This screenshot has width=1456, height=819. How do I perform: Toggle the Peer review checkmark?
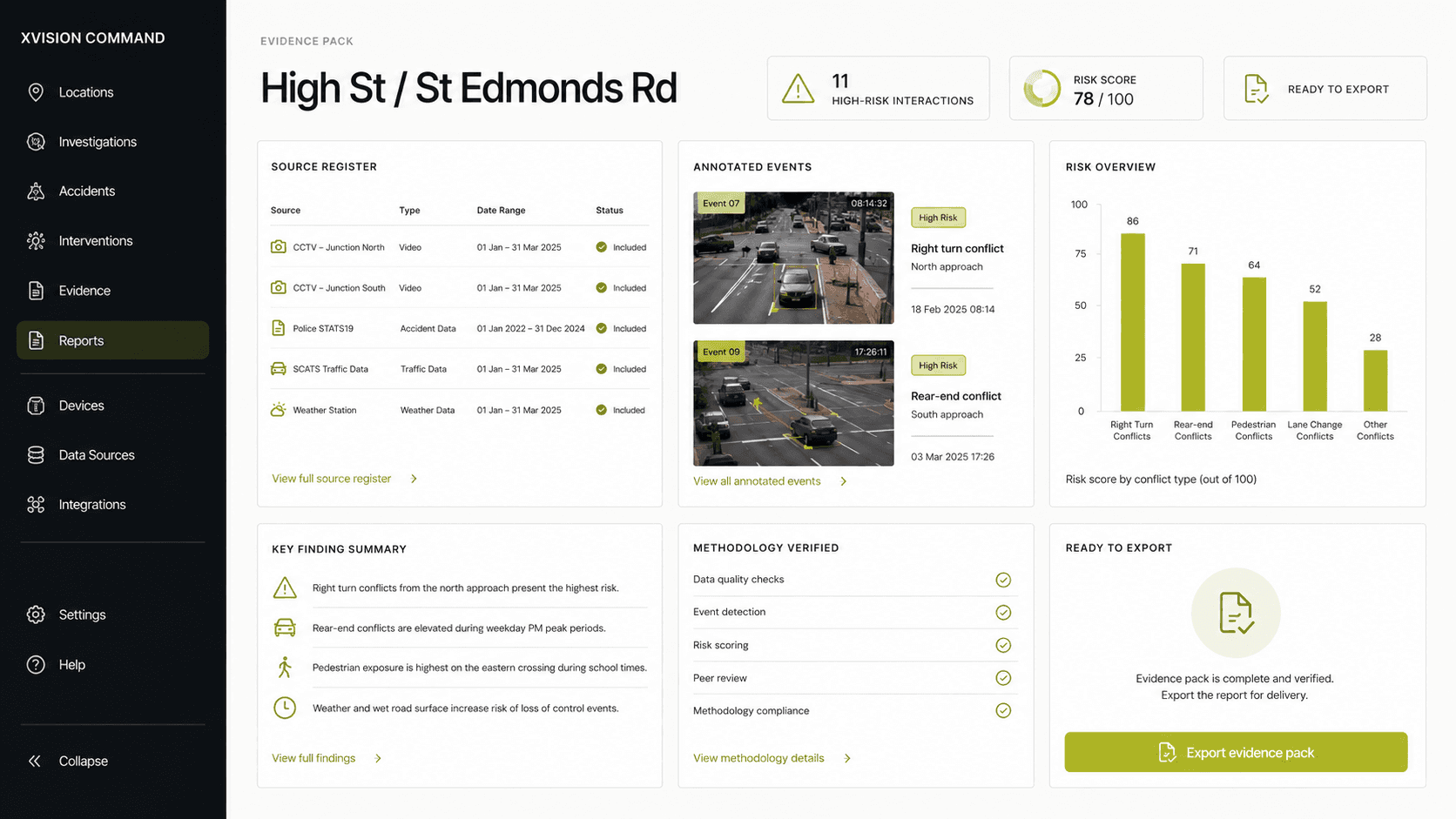tap(1003, 678)
